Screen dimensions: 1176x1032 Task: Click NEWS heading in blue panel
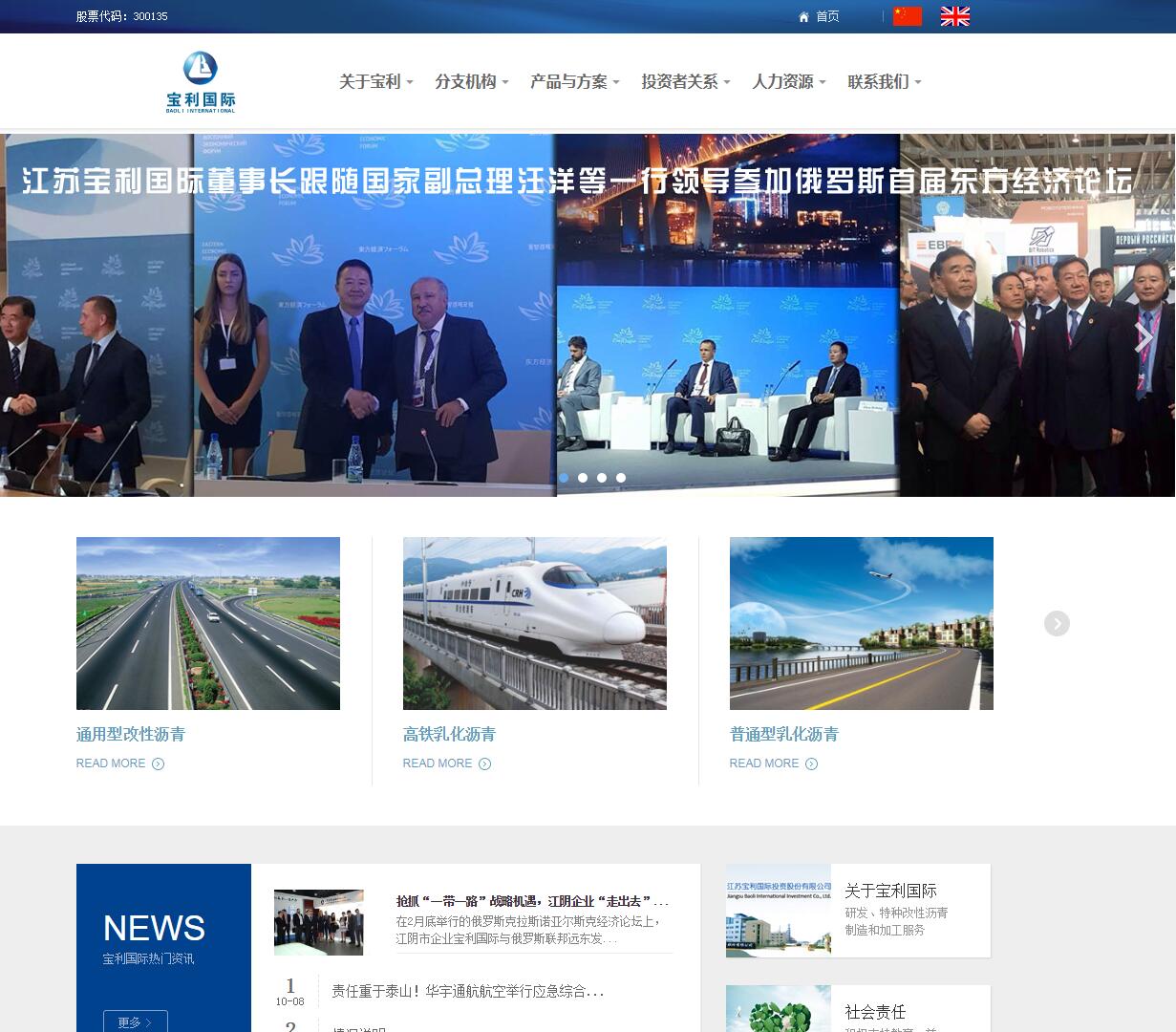coord(154,928)
